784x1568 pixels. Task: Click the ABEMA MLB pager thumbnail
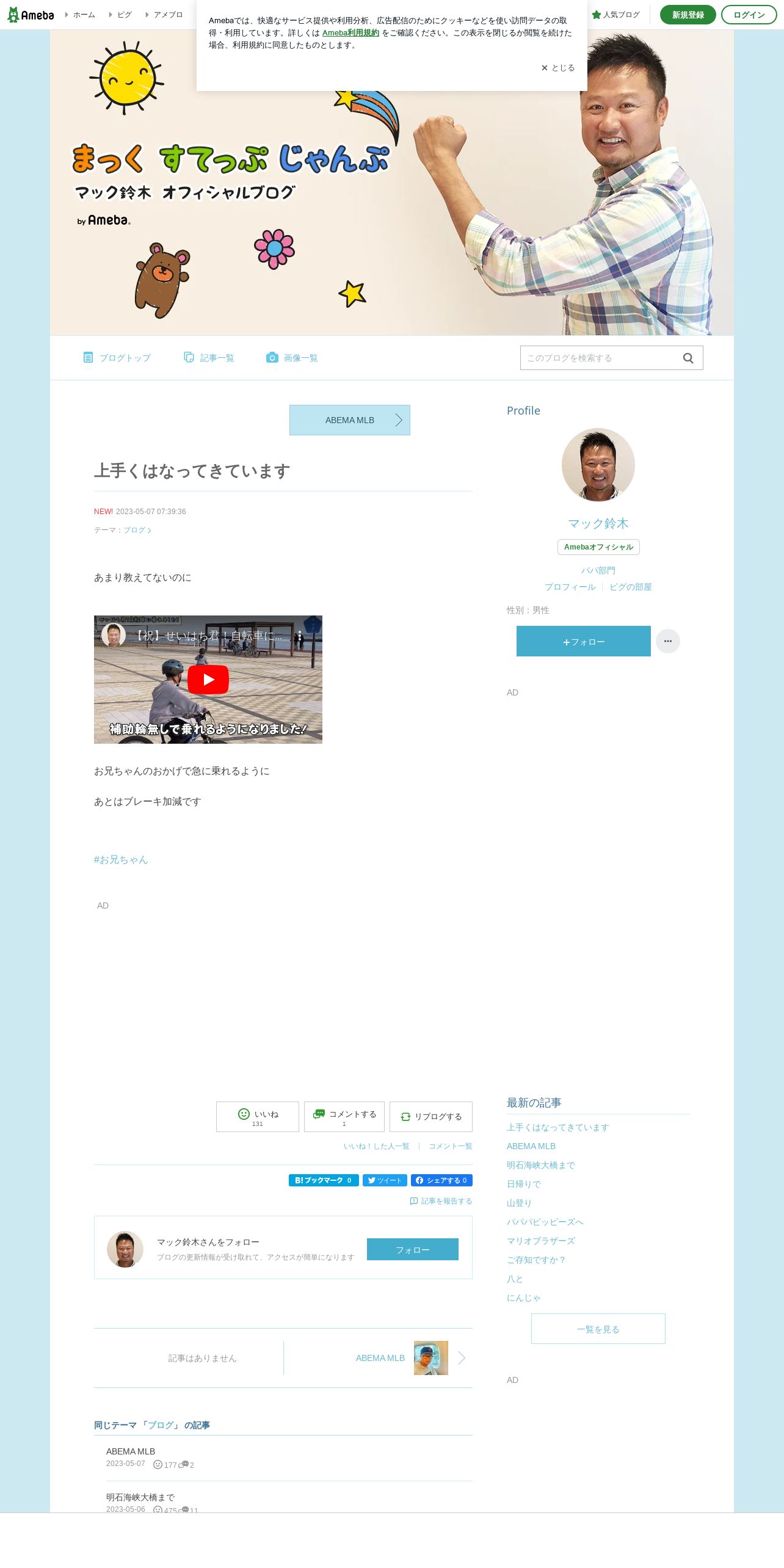pos(431,1358)
